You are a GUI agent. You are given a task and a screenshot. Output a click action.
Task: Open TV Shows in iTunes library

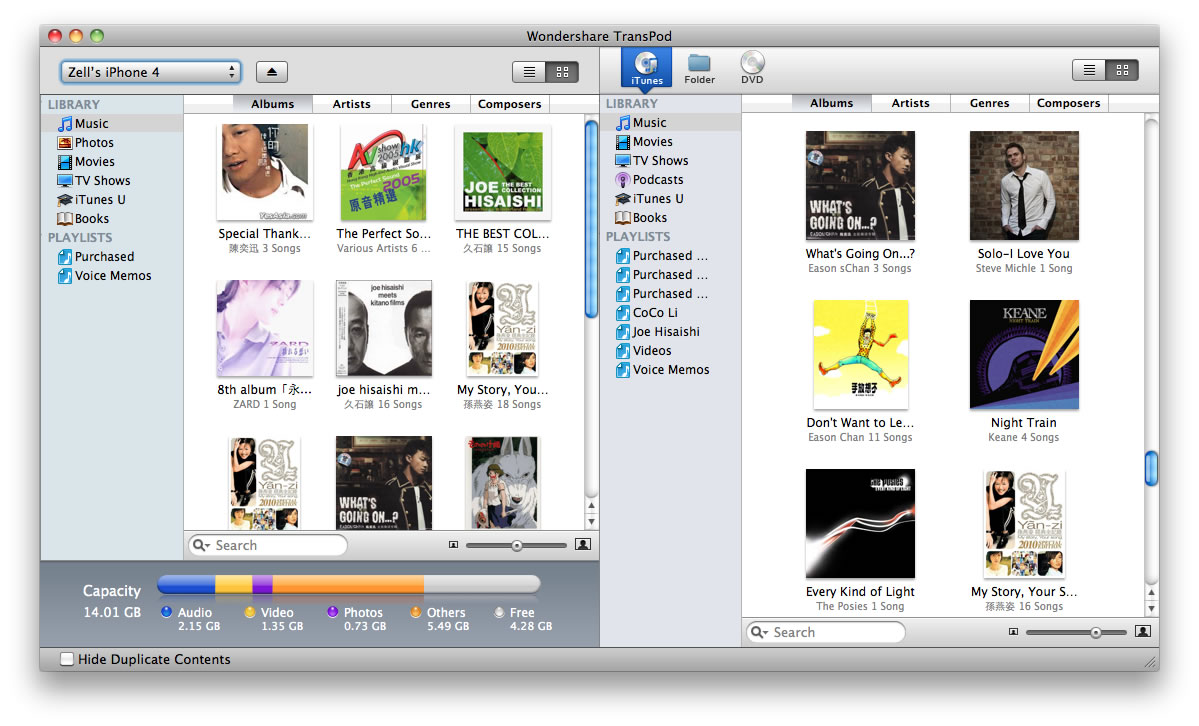[x=671, y=161]
